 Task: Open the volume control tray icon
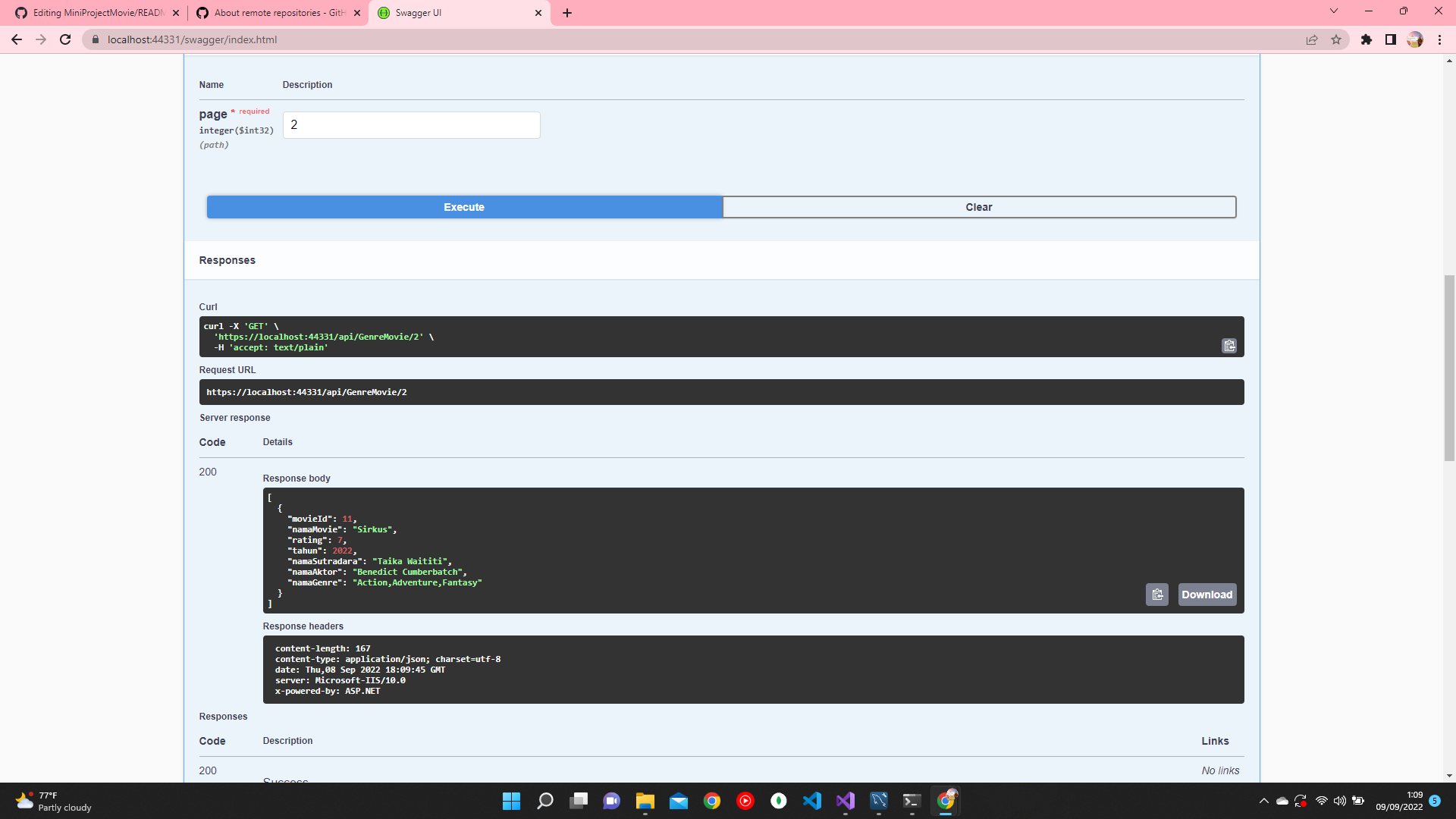coord(1340,801)
